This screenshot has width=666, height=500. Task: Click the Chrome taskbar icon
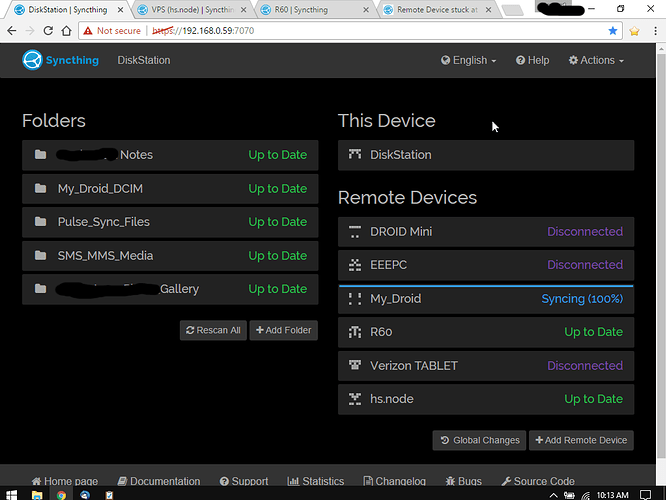[61, 495]
